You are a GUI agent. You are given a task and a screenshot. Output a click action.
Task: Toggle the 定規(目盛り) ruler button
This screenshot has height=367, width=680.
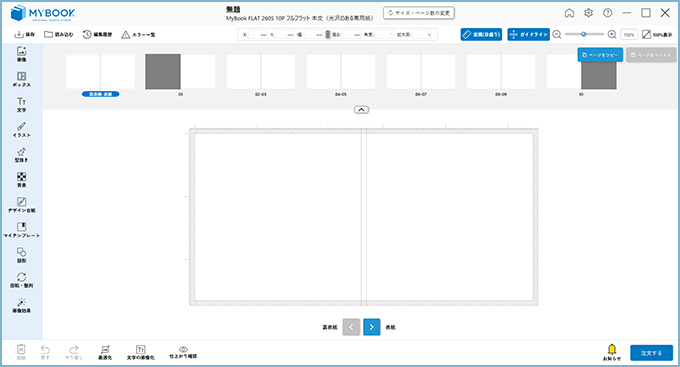click(481, 34)
